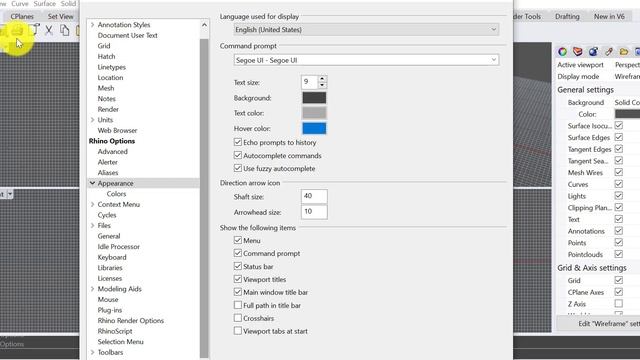Open the Properties color wheel panel icon

[x=562, y=52]
